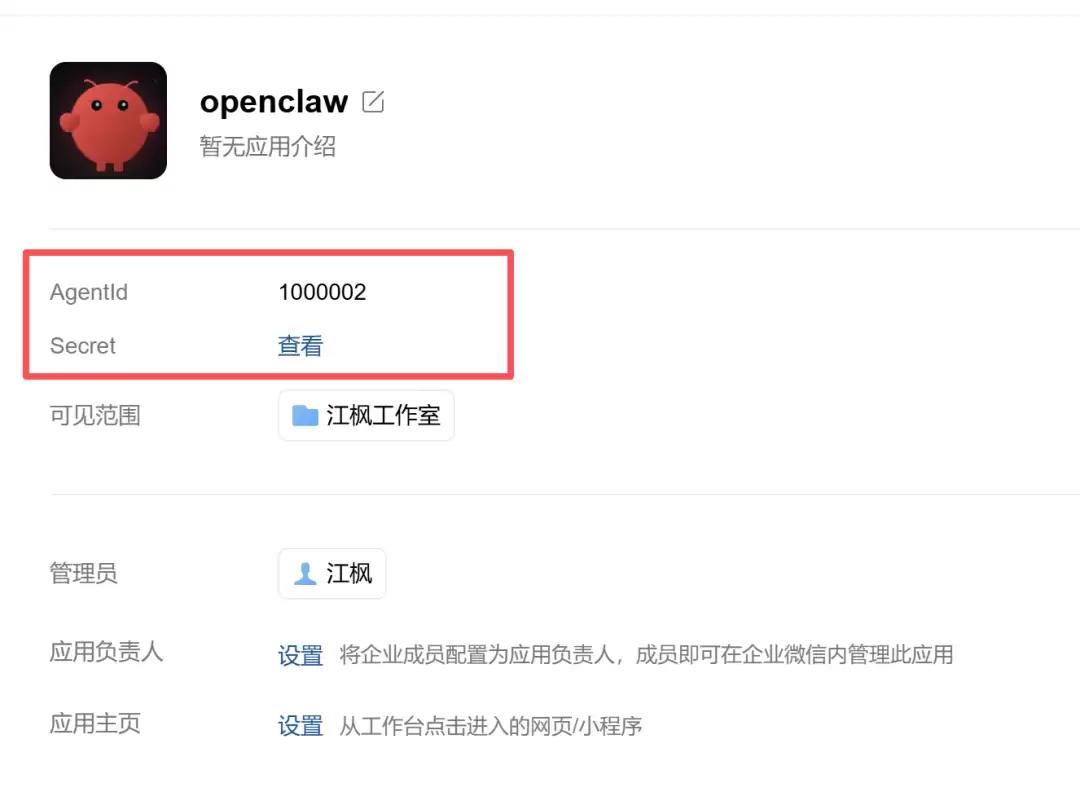Click the 应用负责人 hint about 企业微信

646,654
